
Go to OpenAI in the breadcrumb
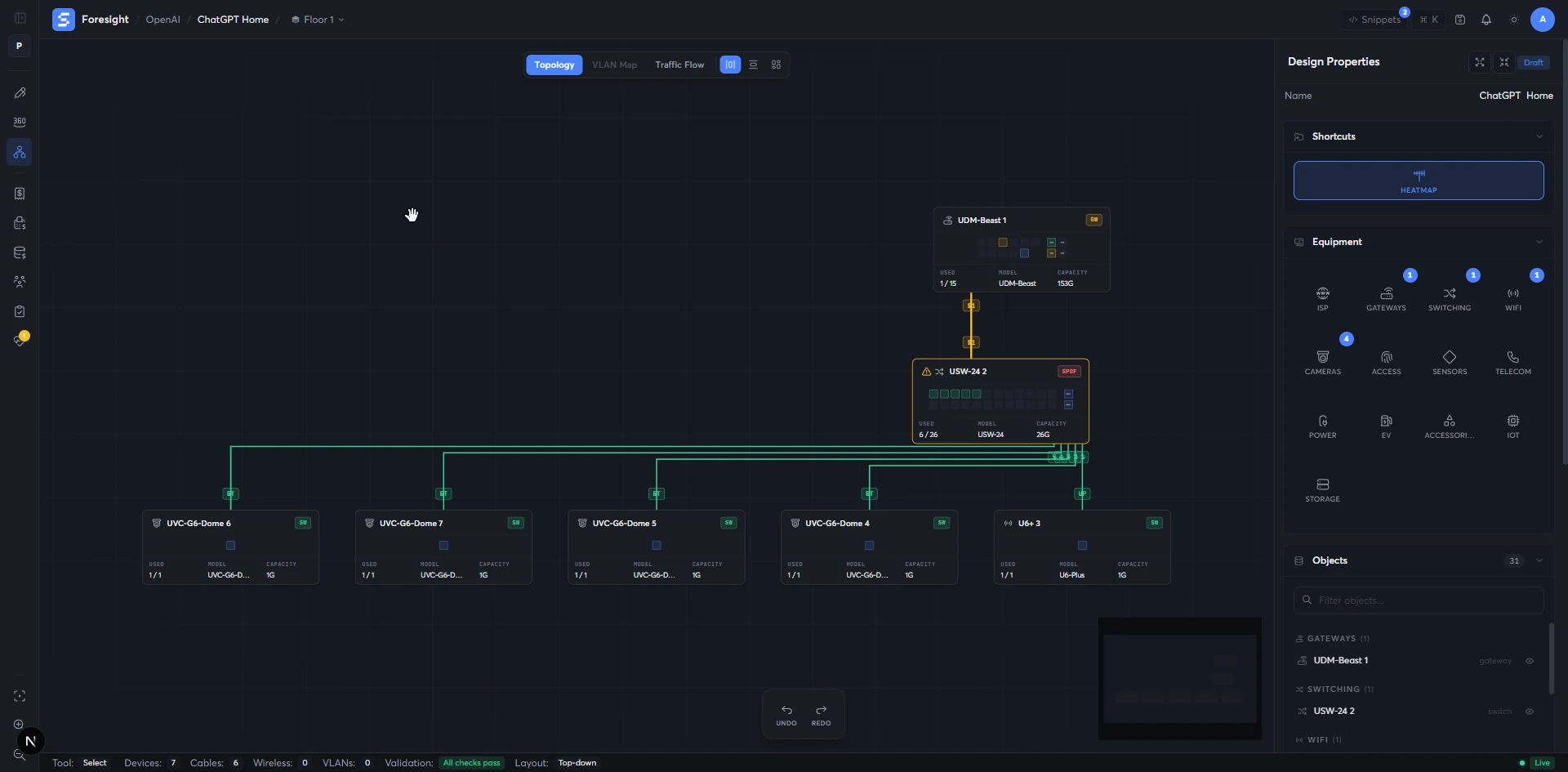[x=163, y=20]
